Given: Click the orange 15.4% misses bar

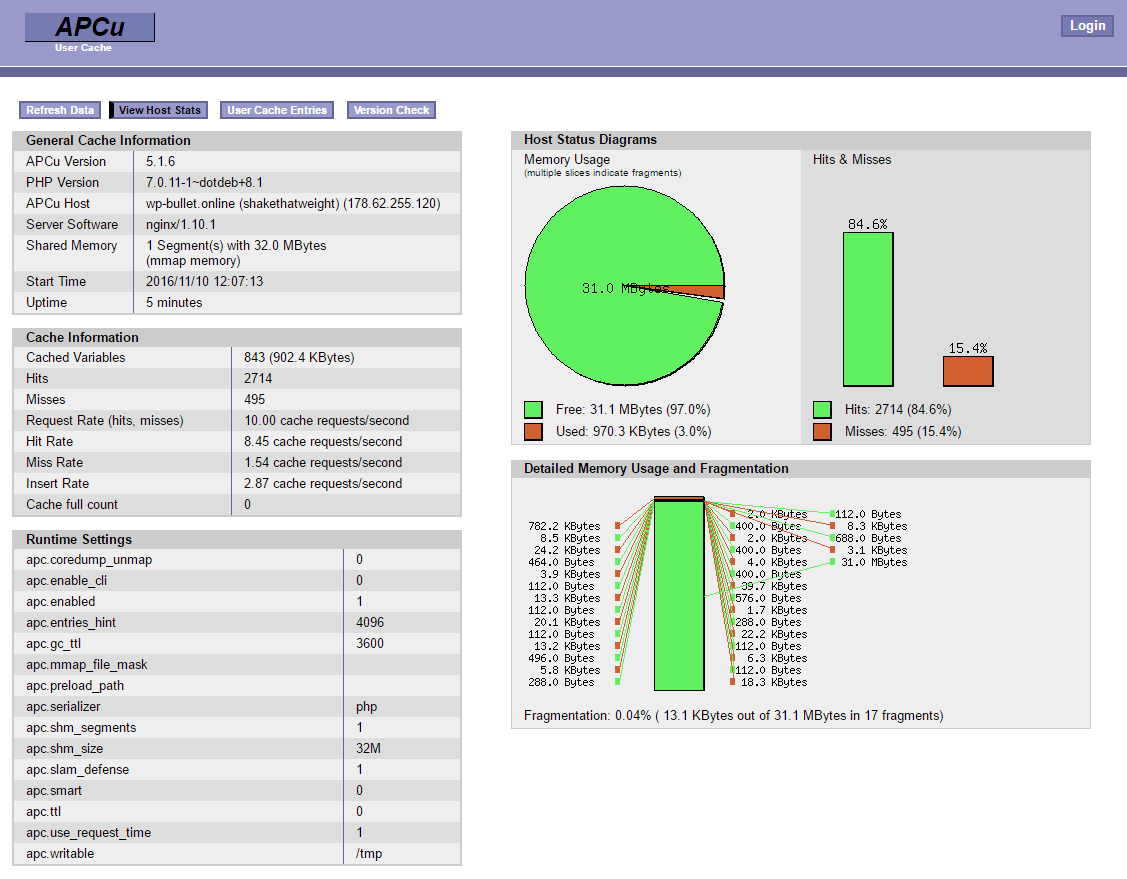Looking at the screenshot, I should coord(968,372).
